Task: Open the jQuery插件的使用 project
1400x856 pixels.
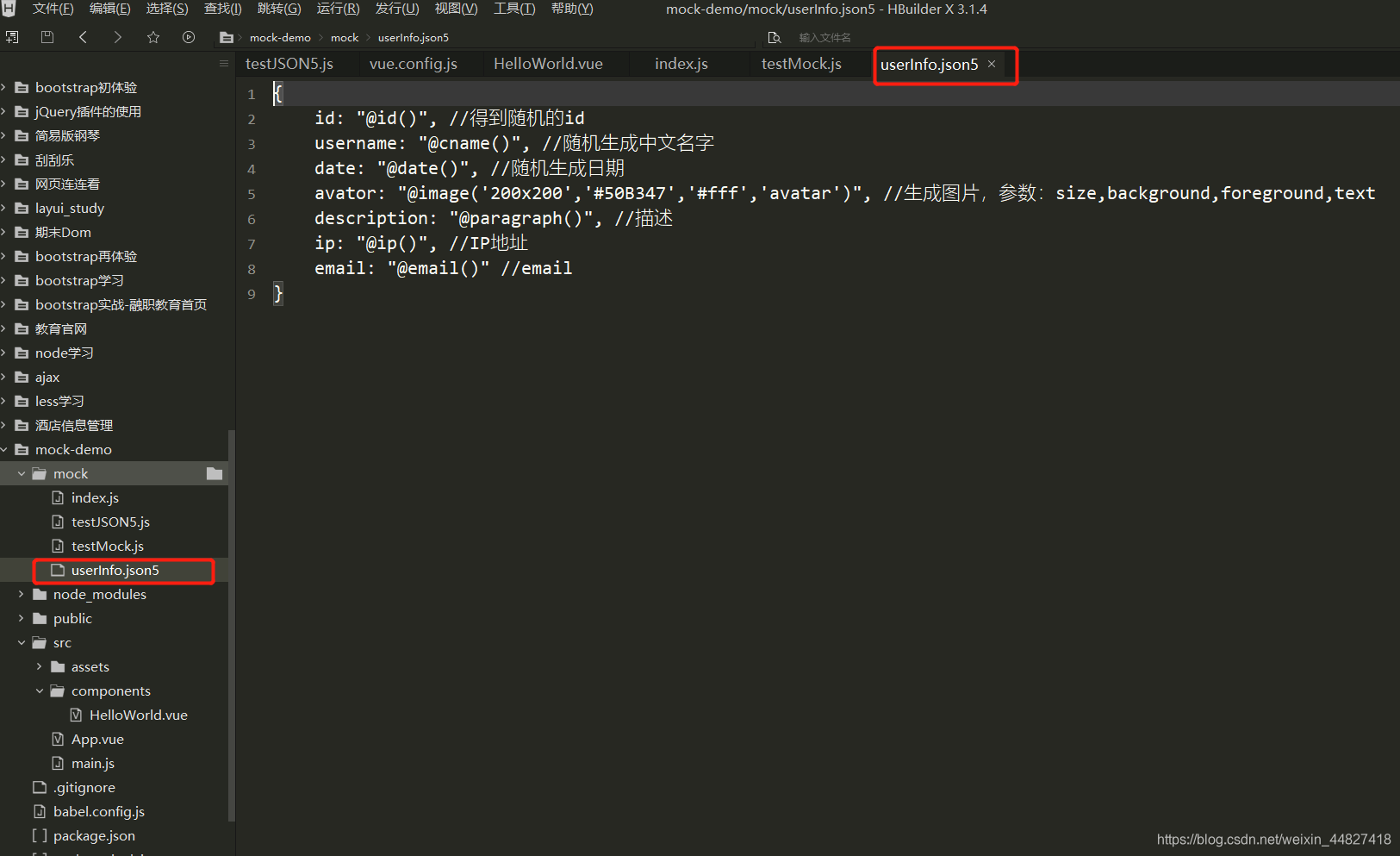Action: [88, 111]
